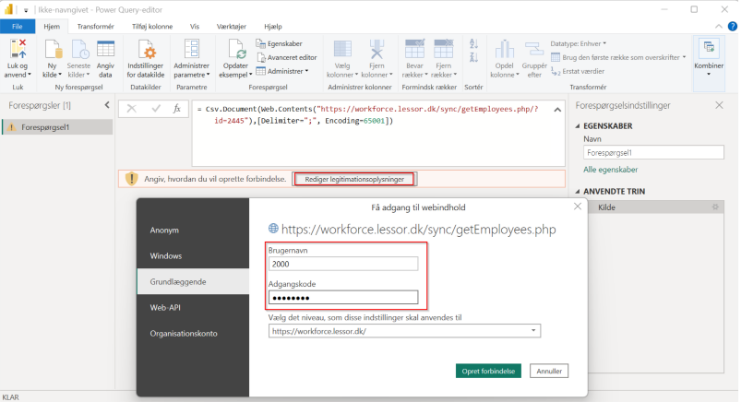Viewport: 741px width, 402px height.
Task: Click Erstat værdier in Transformér group
Action: 578,71
